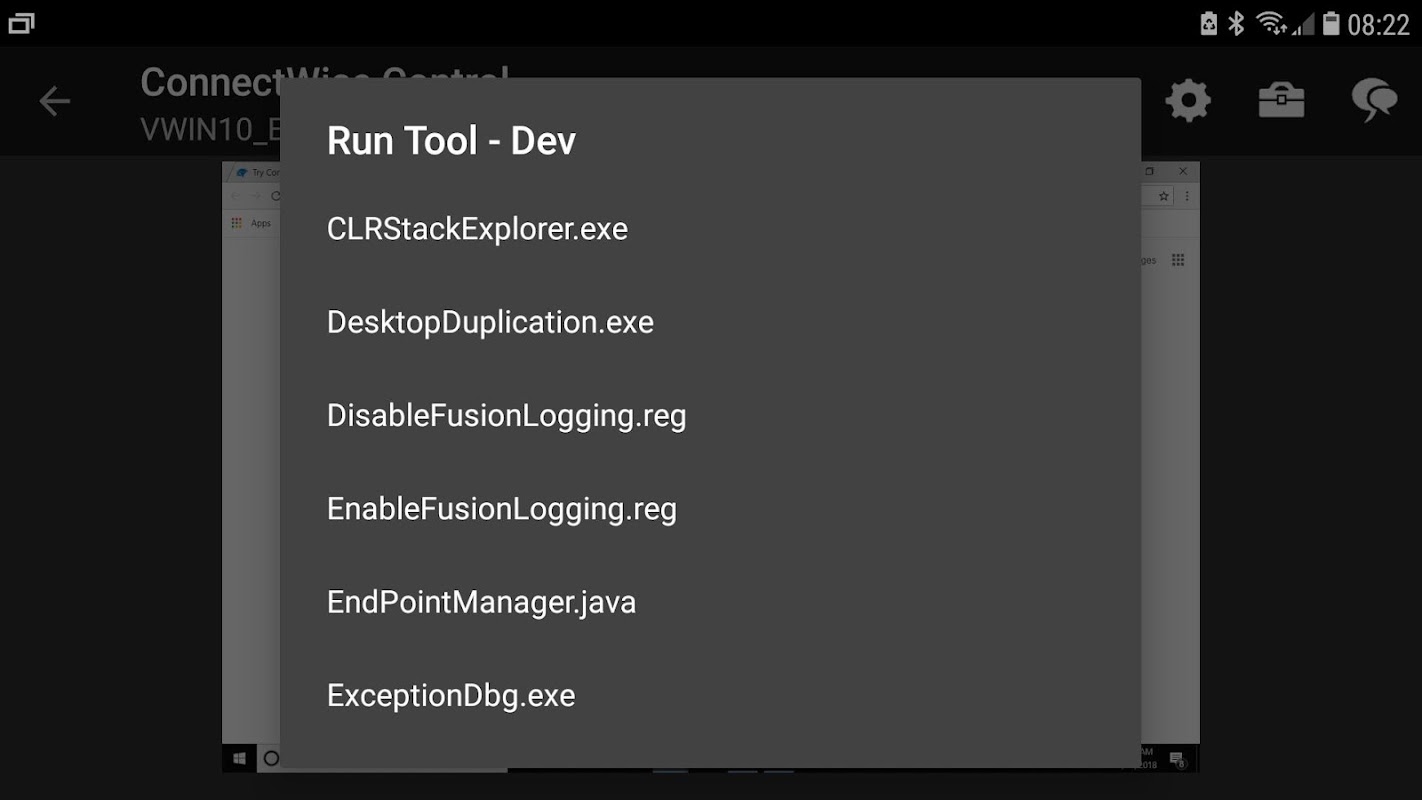Click the Cortana circle in remote taskbar

coord(270,759)
